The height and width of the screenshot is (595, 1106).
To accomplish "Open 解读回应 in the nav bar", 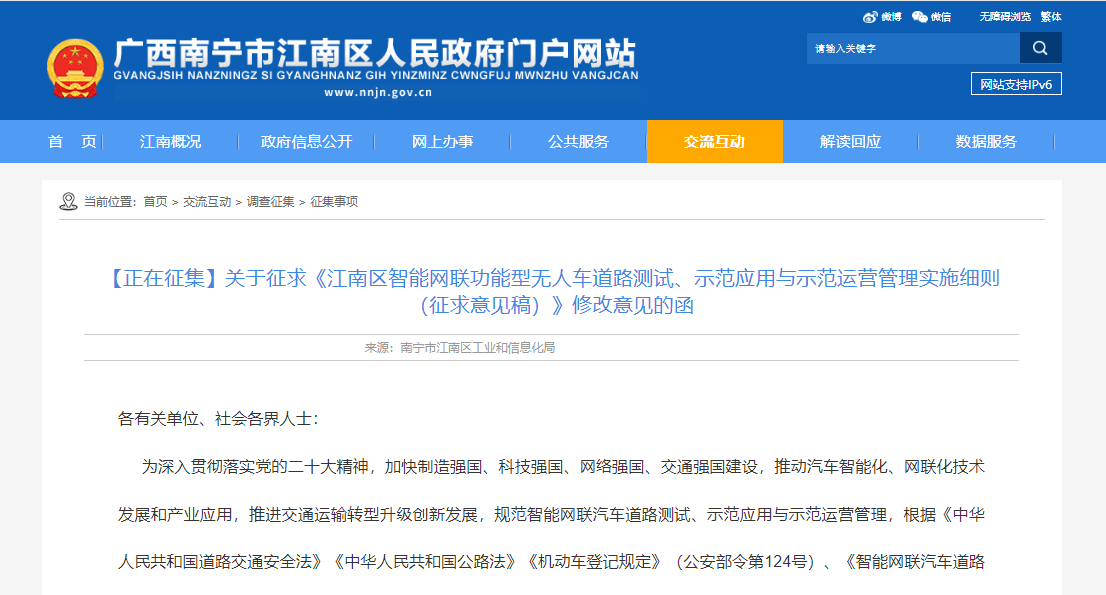I will tap(850, 142).
